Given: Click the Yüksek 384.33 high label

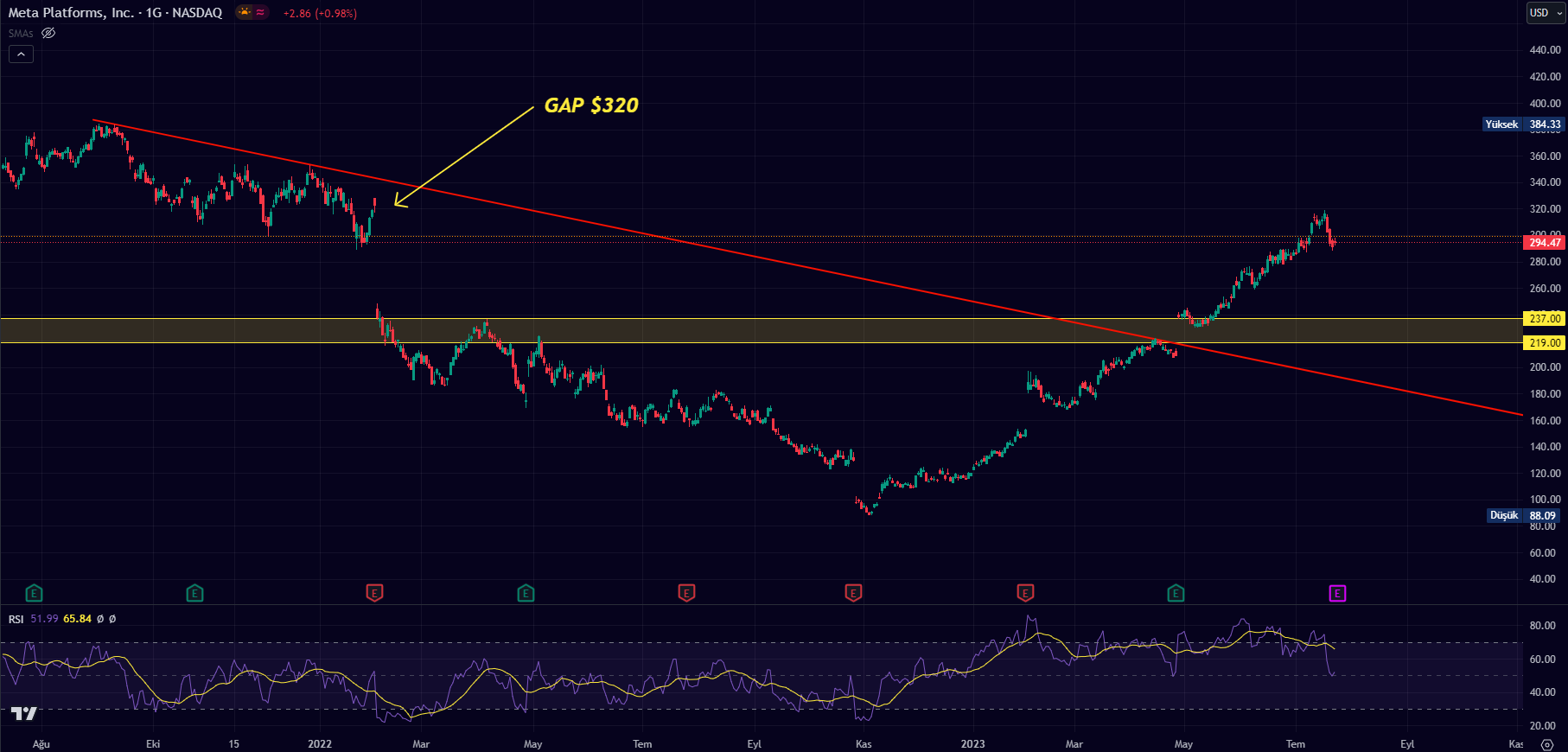Looking at the screenshot, I should click(1523, 124).
